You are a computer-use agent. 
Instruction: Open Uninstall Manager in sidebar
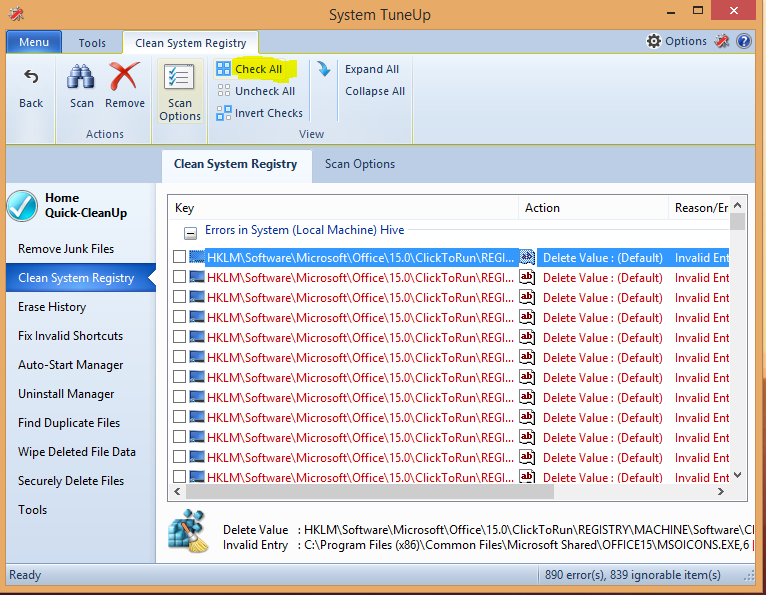(x=66, y=394)
